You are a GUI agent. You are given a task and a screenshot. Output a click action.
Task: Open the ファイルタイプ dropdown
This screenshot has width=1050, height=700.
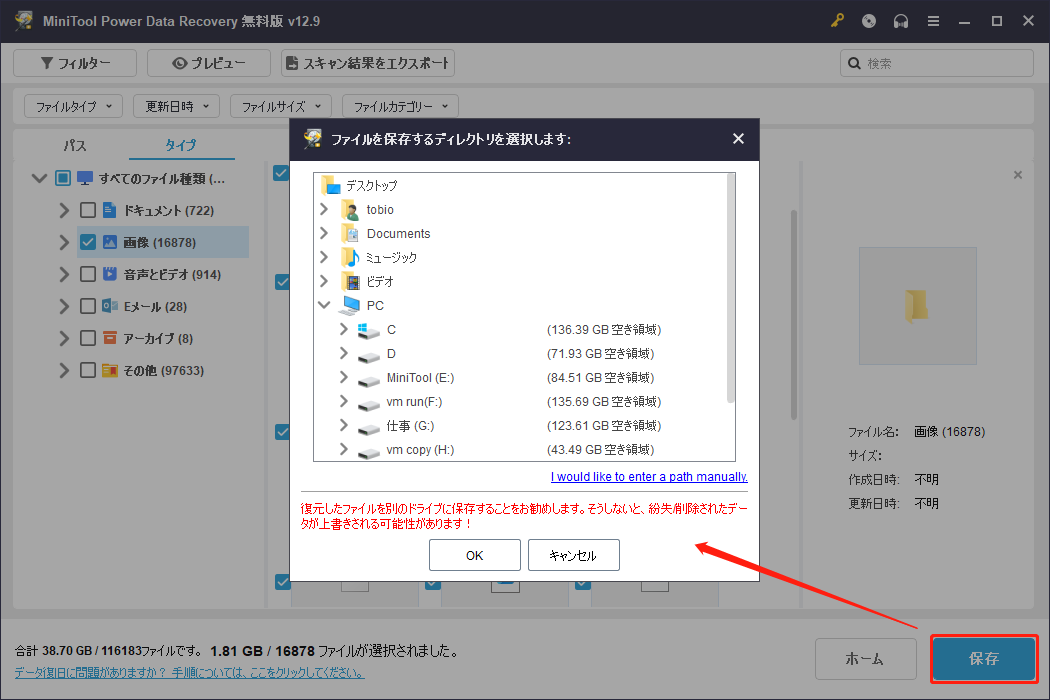(74, 106)
